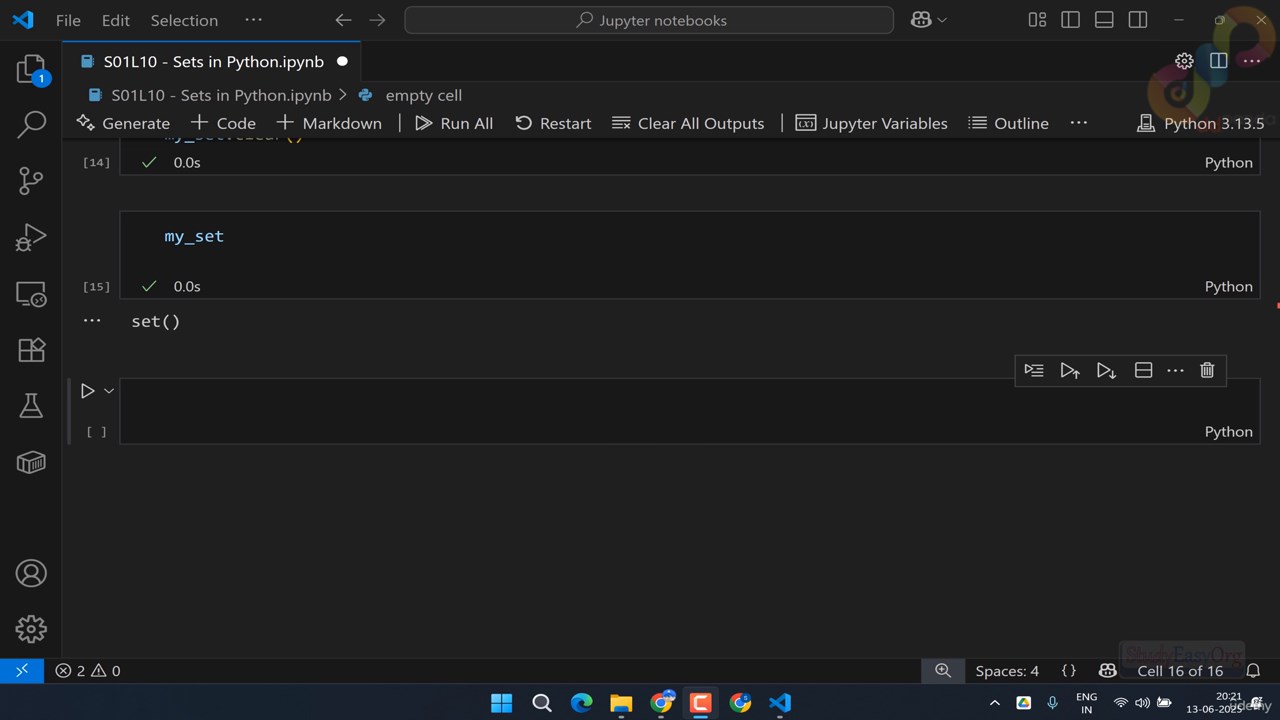The width and height of the screenshot is (1280, 720).
Task: Open notebook toolbar overflow ellipsis
Action: pyautogui.click(x=1078, y=123)
